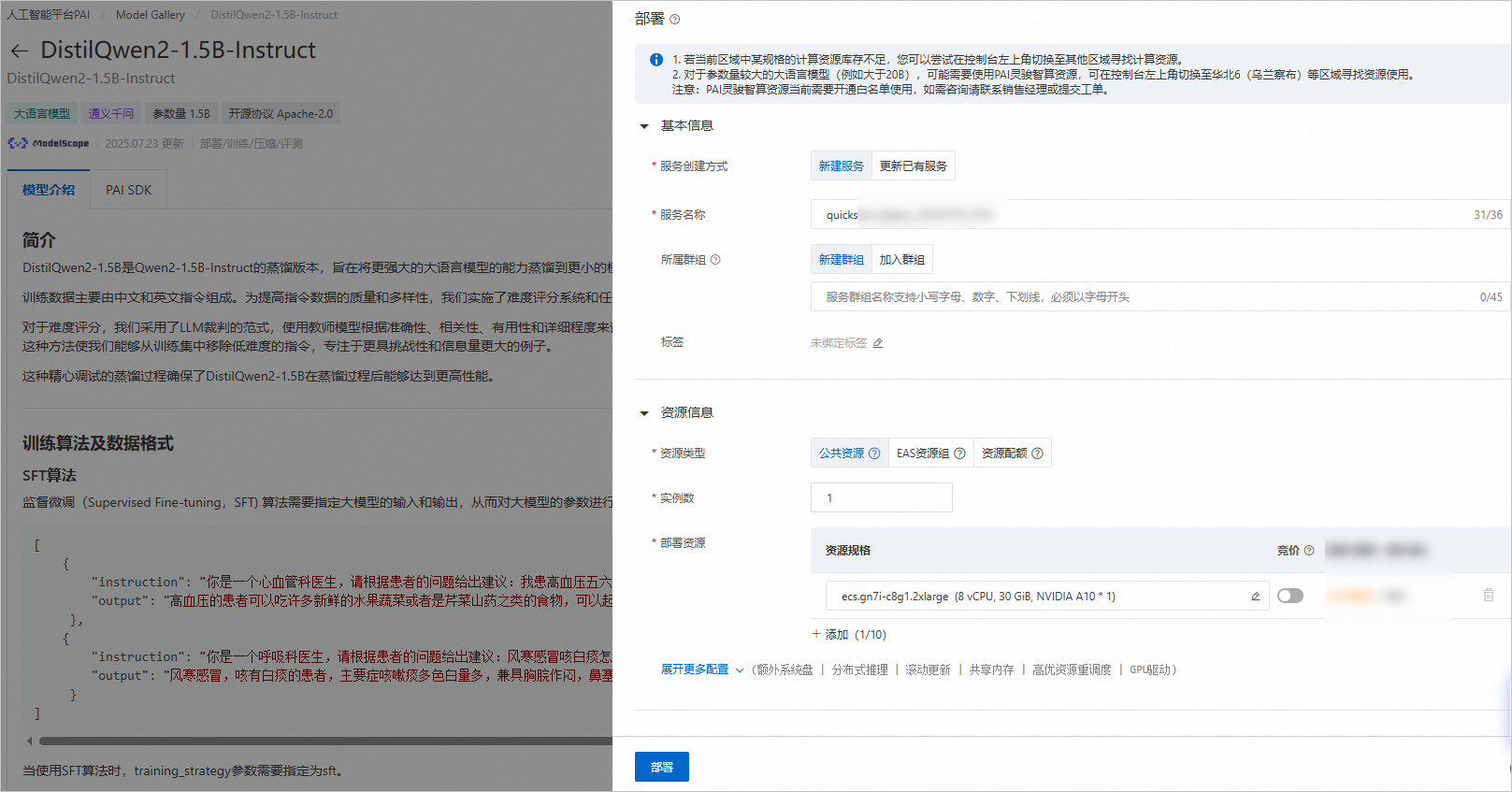1512x792 pixels.
Task: Click the 参数量 1.5B tag
Action: pos(181,114)
